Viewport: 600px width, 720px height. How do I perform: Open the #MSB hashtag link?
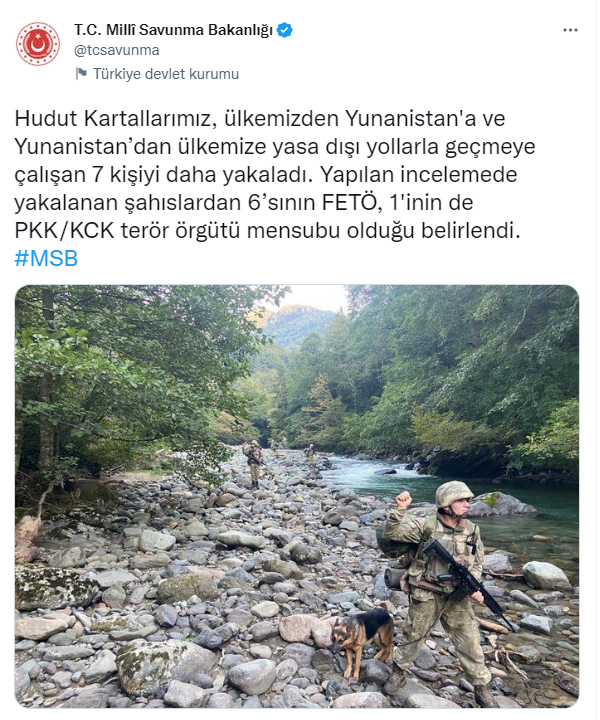point(46,259)
